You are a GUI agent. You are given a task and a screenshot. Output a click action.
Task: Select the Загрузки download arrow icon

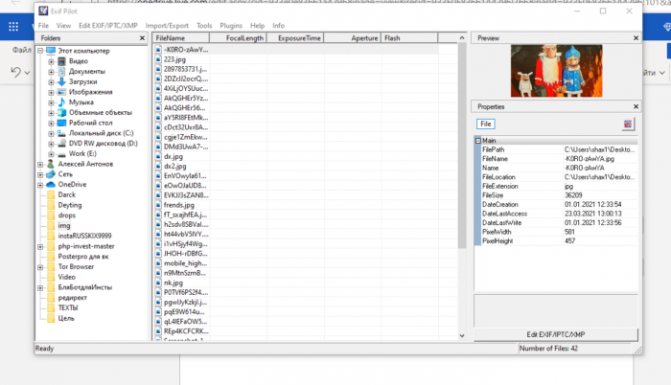click(x=62, y=82)
